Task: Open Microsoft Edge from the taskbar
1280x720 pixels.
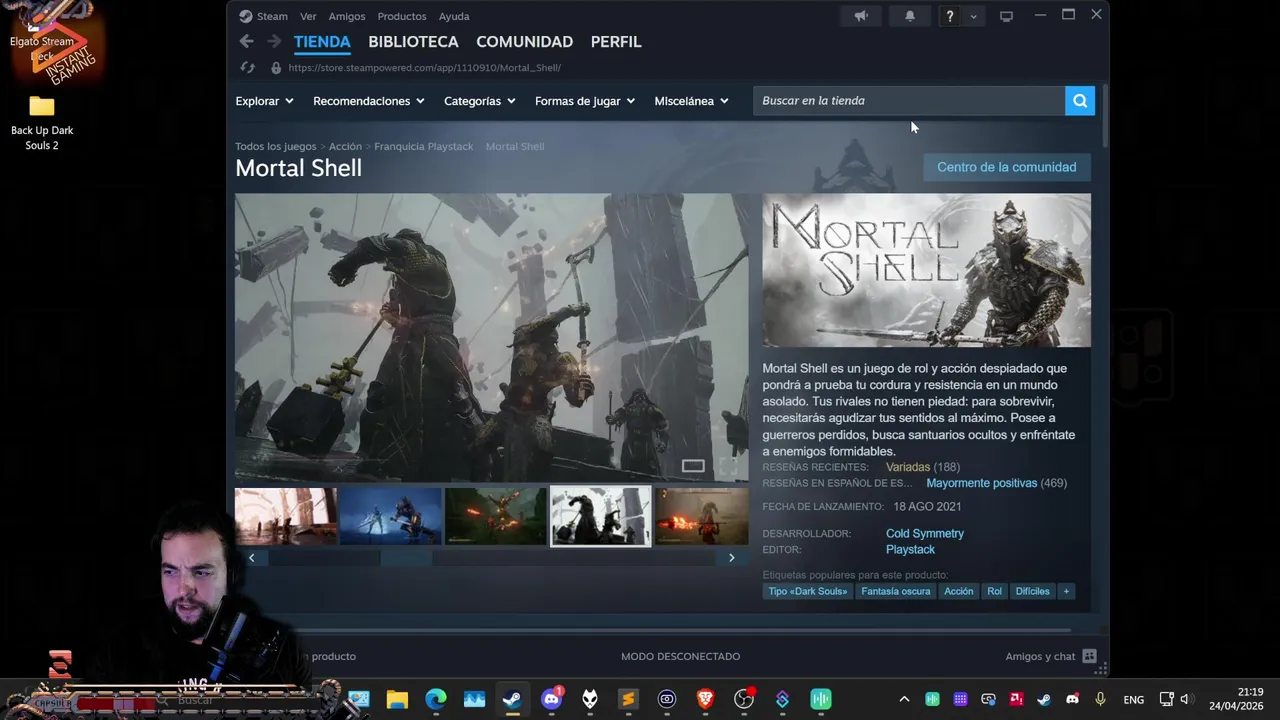Action: (x=436, y=699)
